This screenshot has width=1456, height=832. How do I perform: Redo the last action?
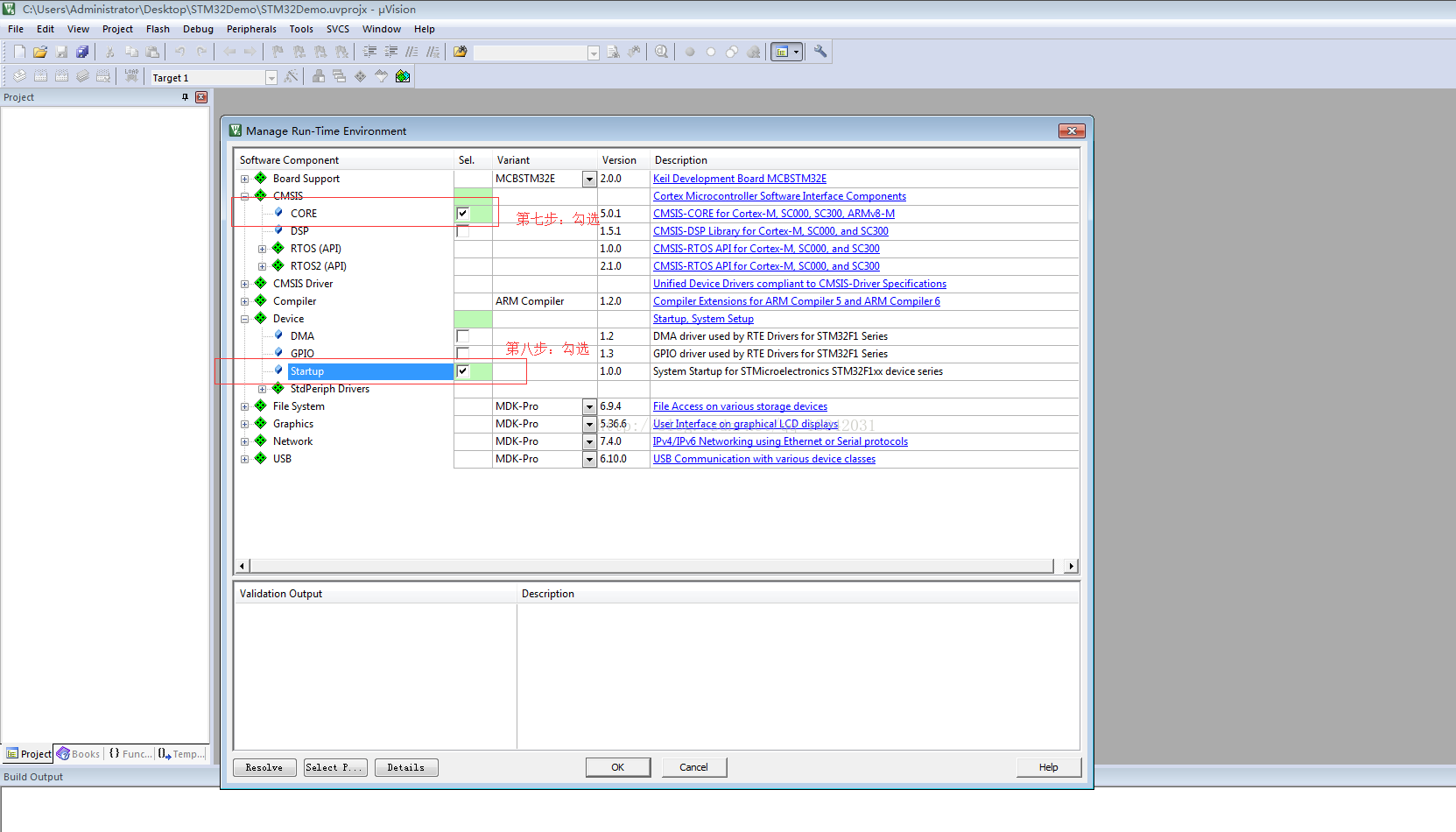[x=201, y=52]
